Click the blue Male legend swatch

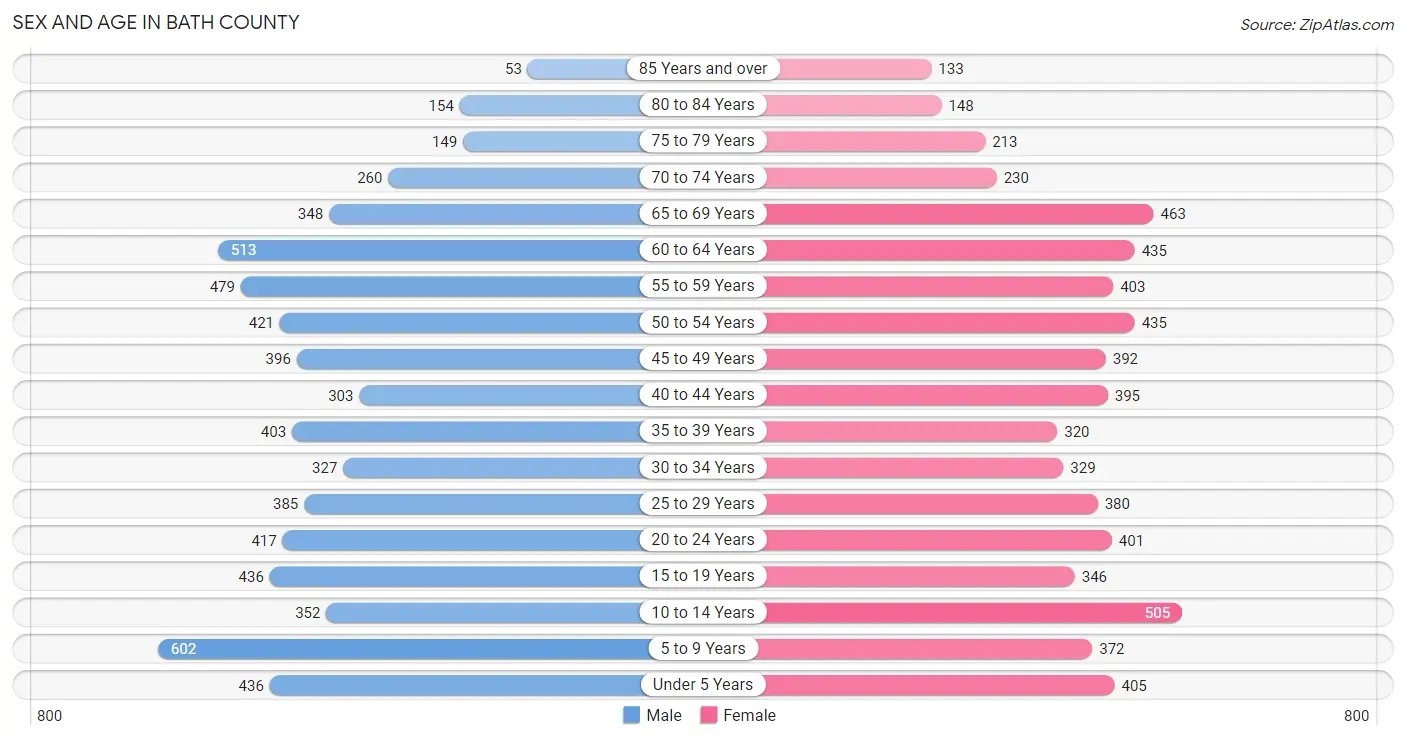631,715
